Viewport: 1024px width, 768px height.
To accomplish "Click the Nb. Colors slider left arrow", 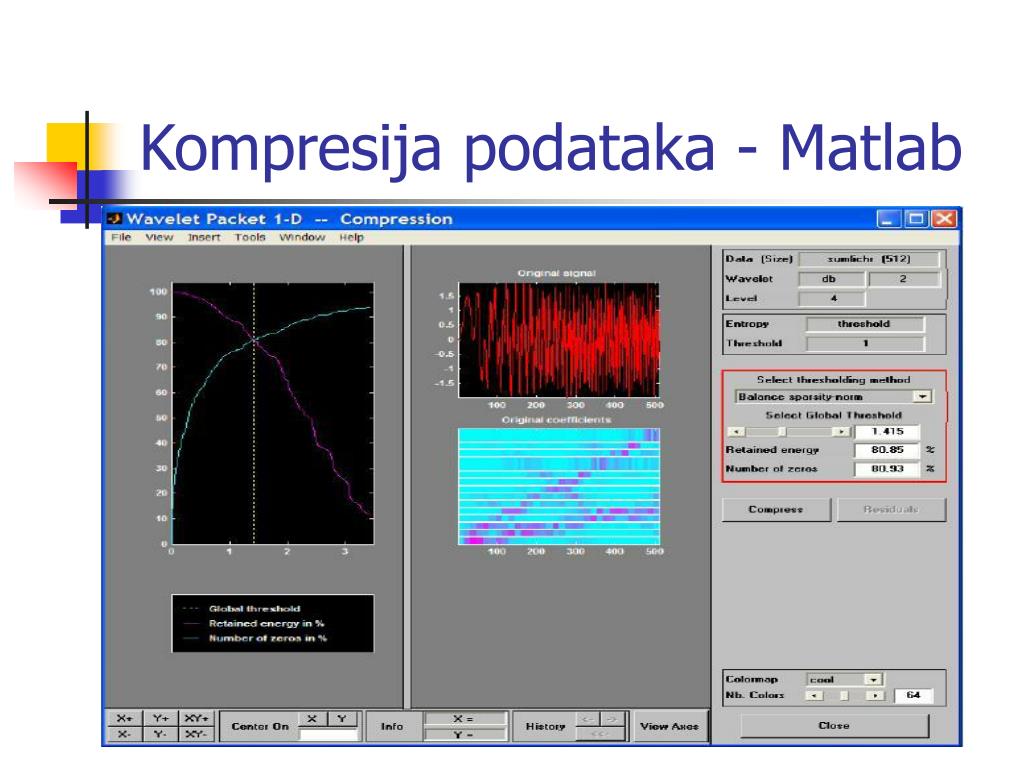I will pyautogui.click(x=814, y=696).
